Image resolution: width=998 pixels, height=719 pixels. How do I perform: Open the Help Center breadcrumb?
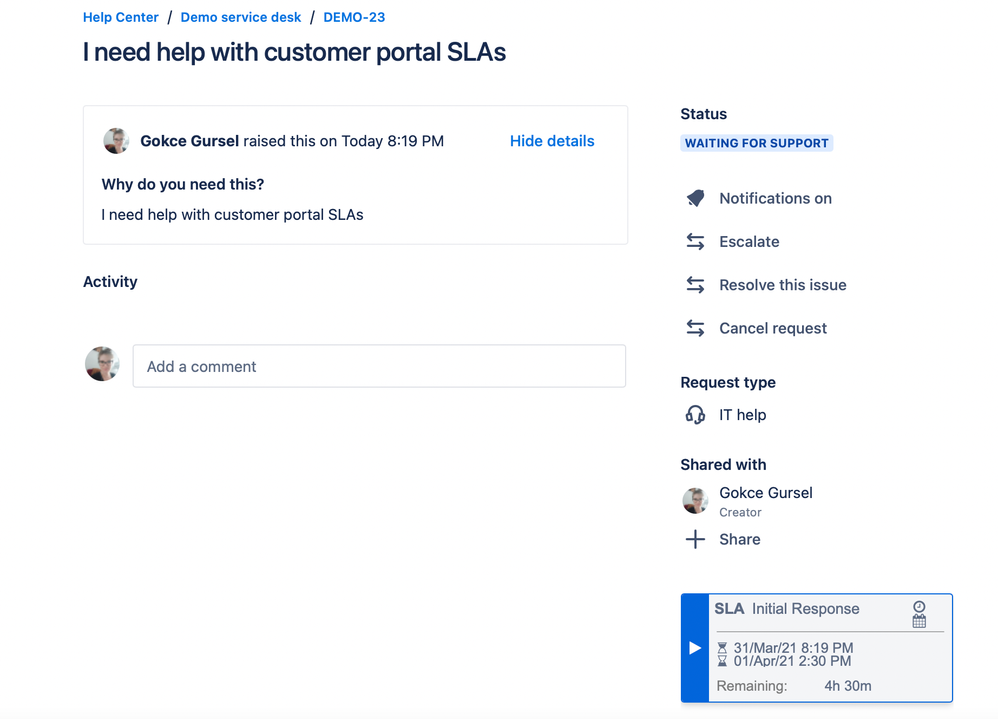120,17
